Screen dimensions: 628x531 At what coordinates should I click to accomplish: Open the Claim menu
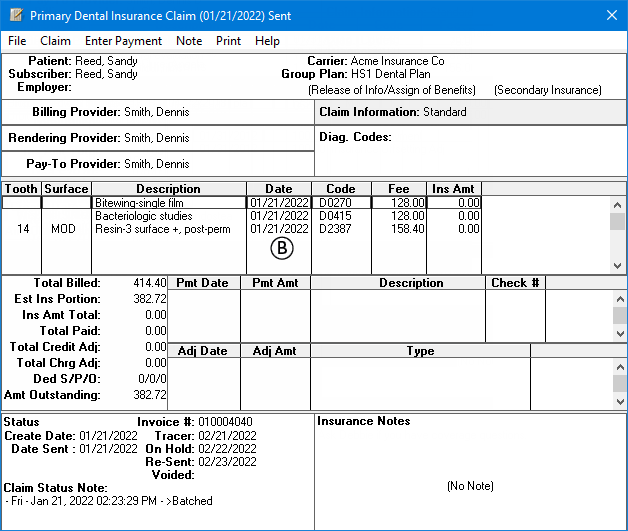click(x=55, y=41)
